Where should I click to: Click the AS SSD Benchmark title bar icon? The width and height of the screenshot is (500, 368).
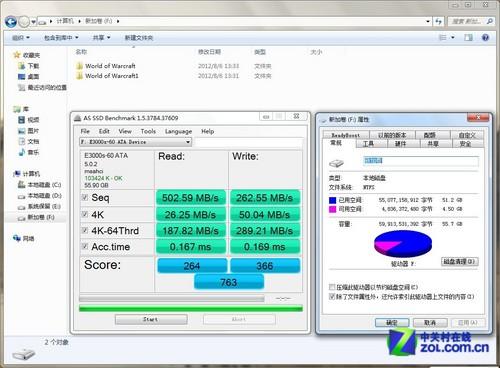click(77, 118)
